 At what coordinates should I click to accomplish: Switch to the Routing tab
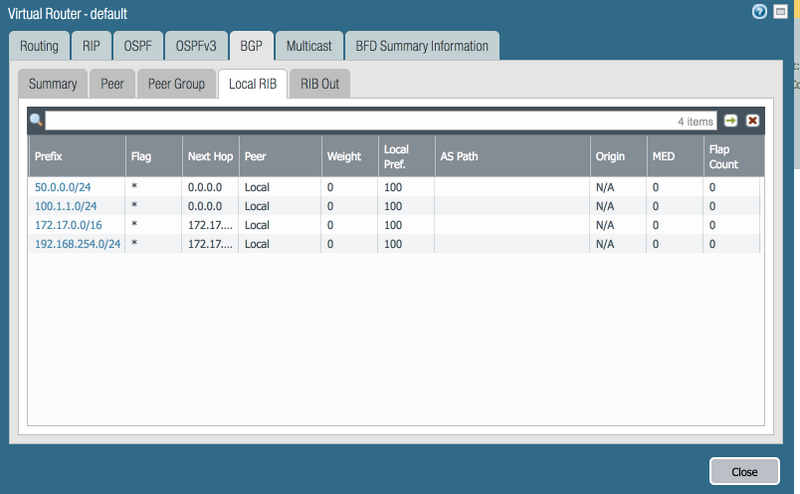tap(38, 46)
